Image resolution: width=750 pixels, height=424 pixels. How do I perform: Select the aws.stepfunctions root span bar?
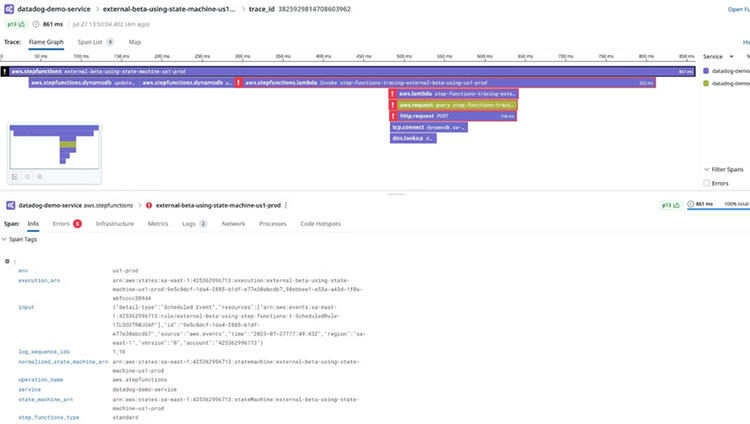pos(348,72)
